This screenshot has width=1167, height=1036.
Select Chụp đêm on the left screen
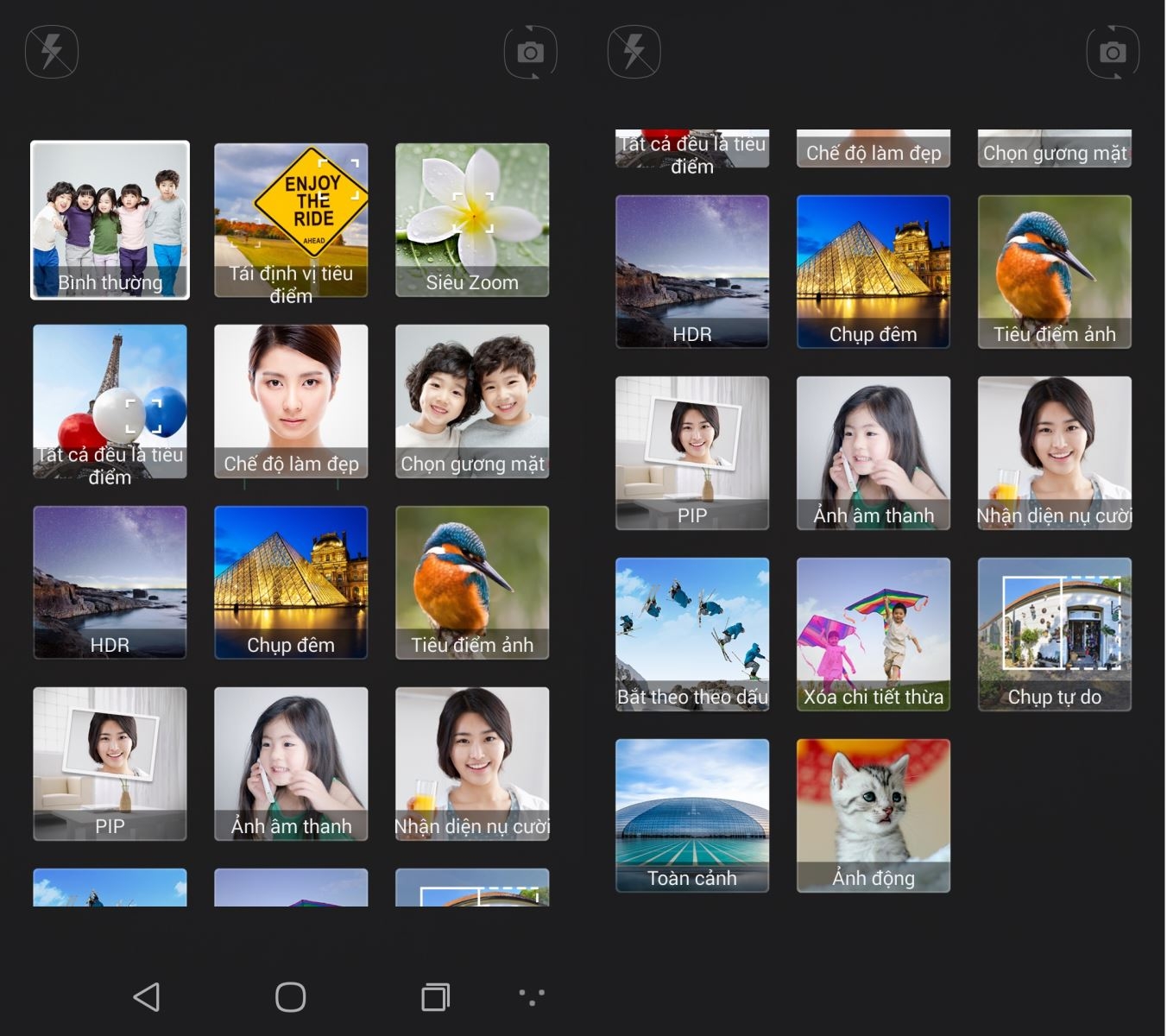click(x=291, y=583)
